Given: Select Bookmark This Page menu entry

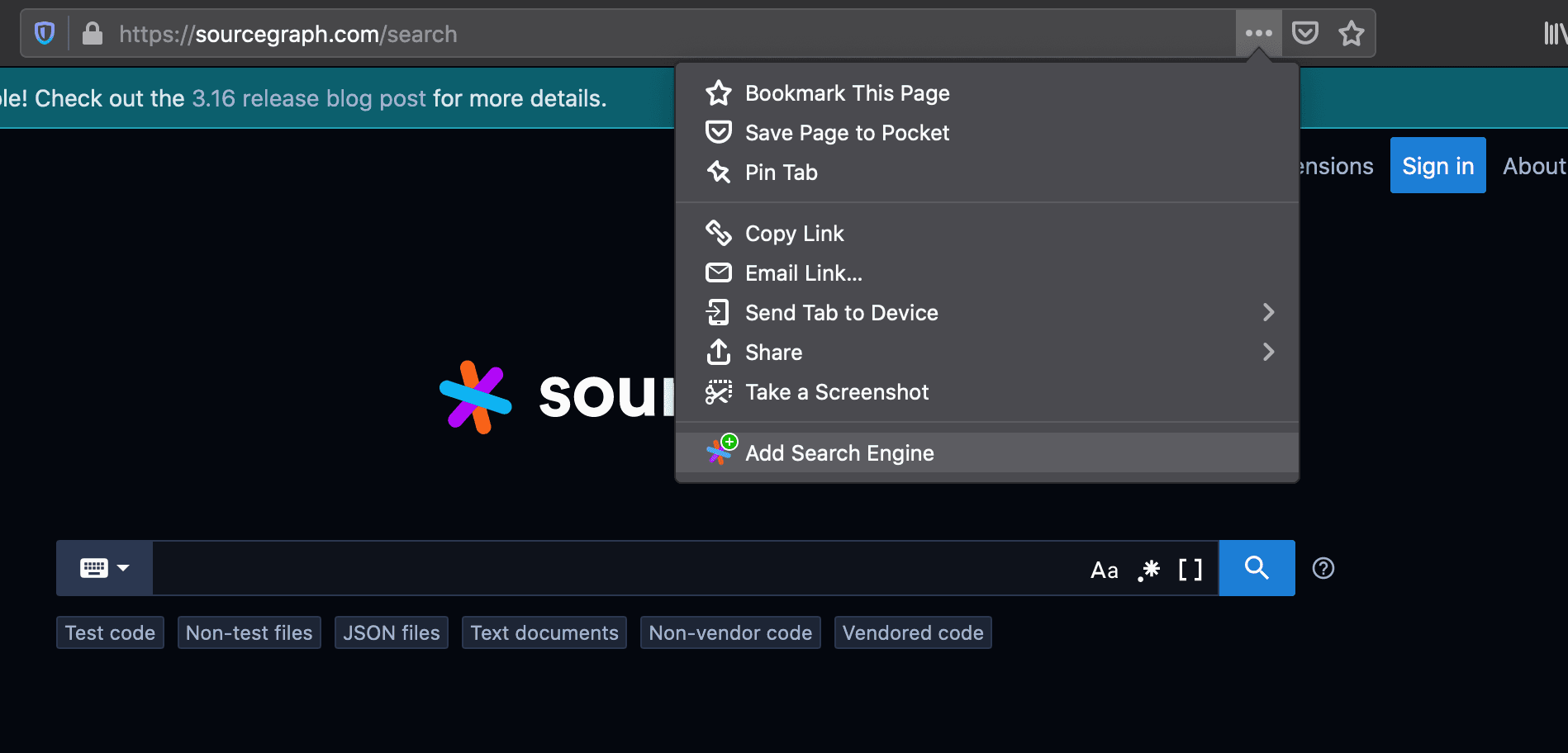Looking at the screenshot, I should [987, 93].
